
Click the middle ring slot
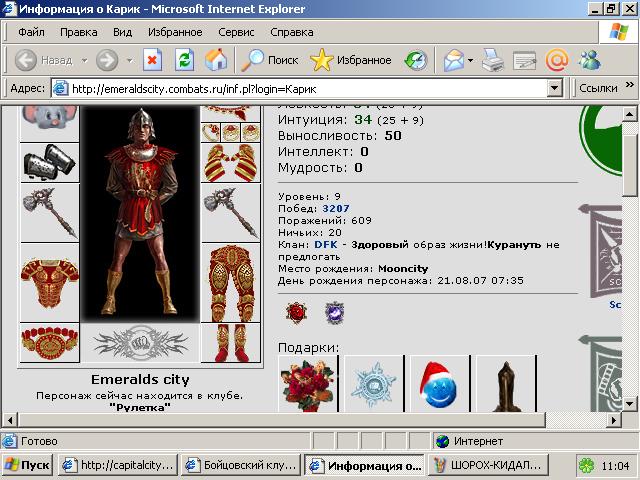point(231,132)
